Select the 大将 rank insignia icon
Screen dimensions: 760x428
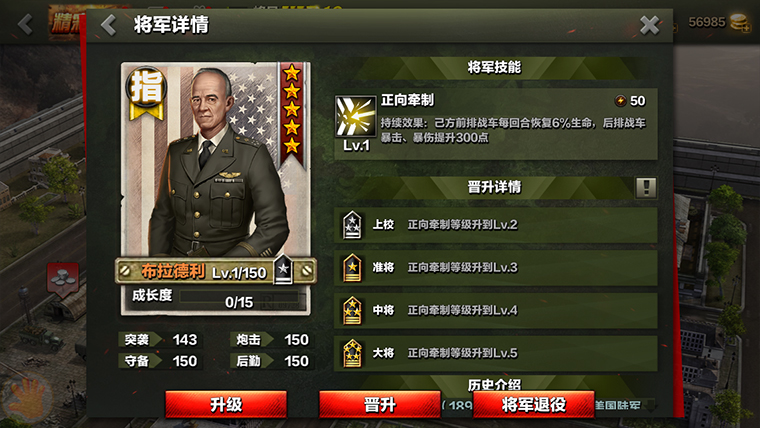[x=352, y=353]
